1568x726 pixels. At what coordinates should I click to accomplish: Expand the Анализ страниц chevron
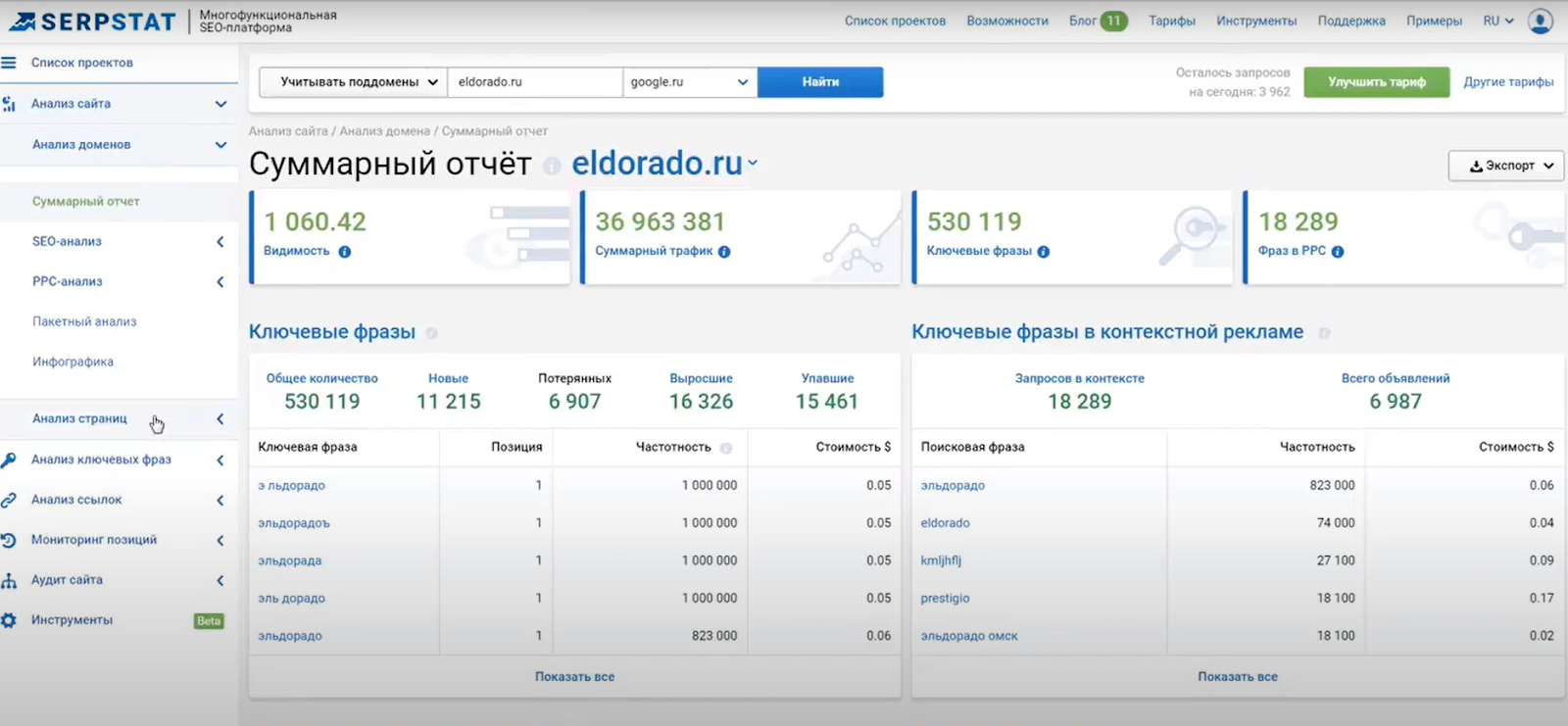[220, 419]
